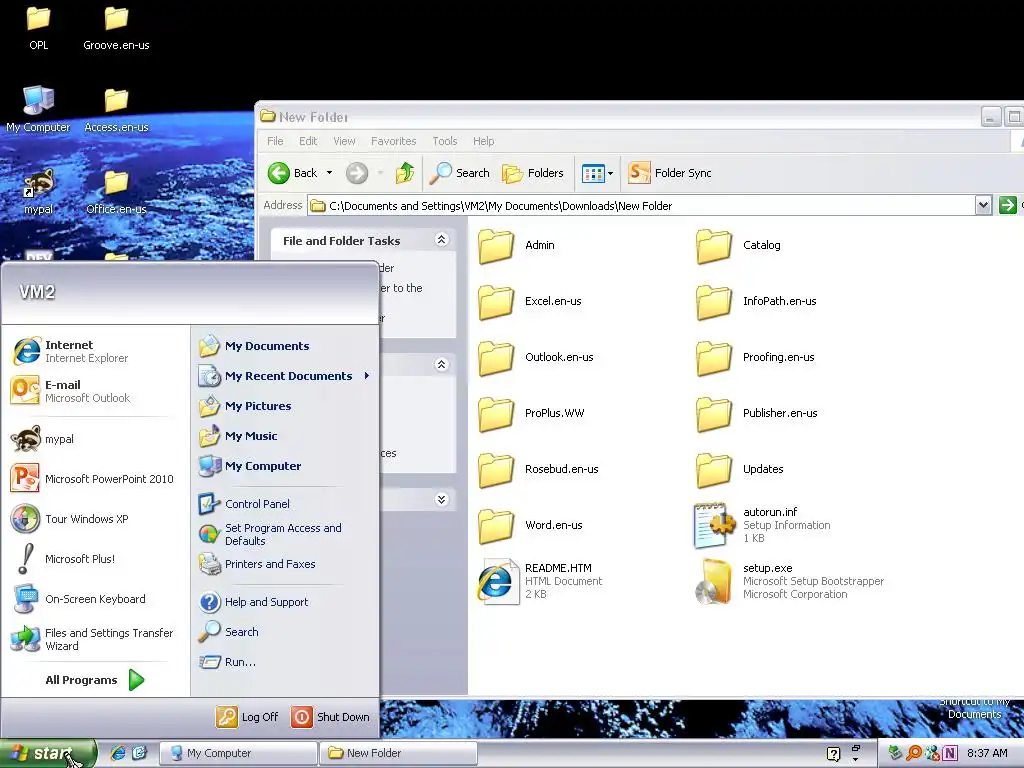The width and height of the screenshot is (1024, 768).
Task: Open Back history dropdown arrow
Action: pyautogui.click(x=329, y=173)
